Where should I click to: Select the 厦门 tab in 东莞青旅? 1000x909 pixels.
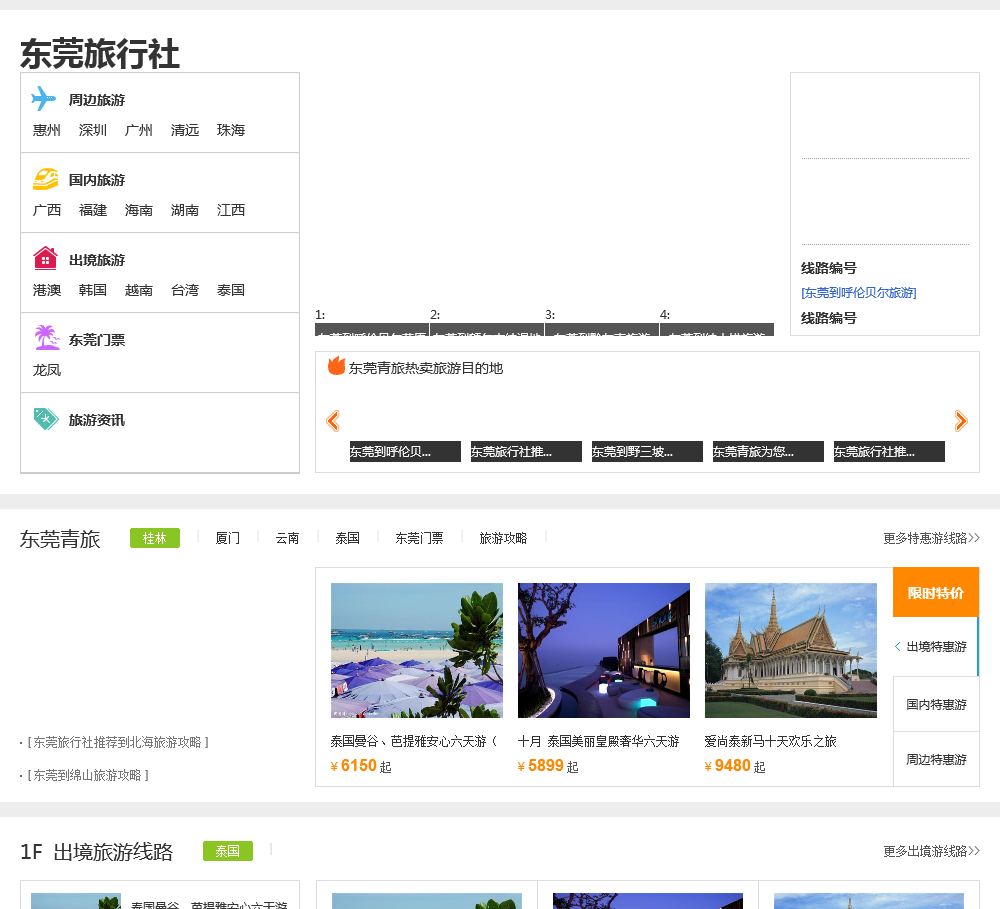click(x=227, y=538)
